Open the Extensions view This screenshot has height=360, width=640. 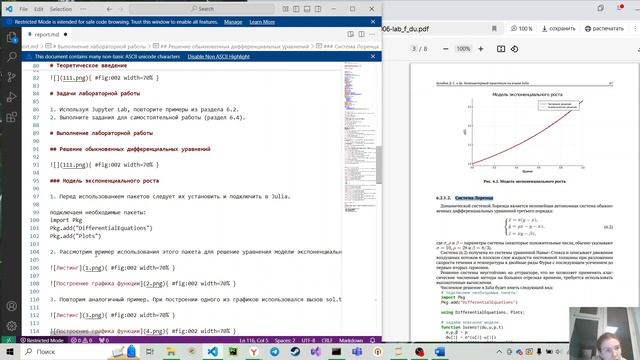pos(11,118)
